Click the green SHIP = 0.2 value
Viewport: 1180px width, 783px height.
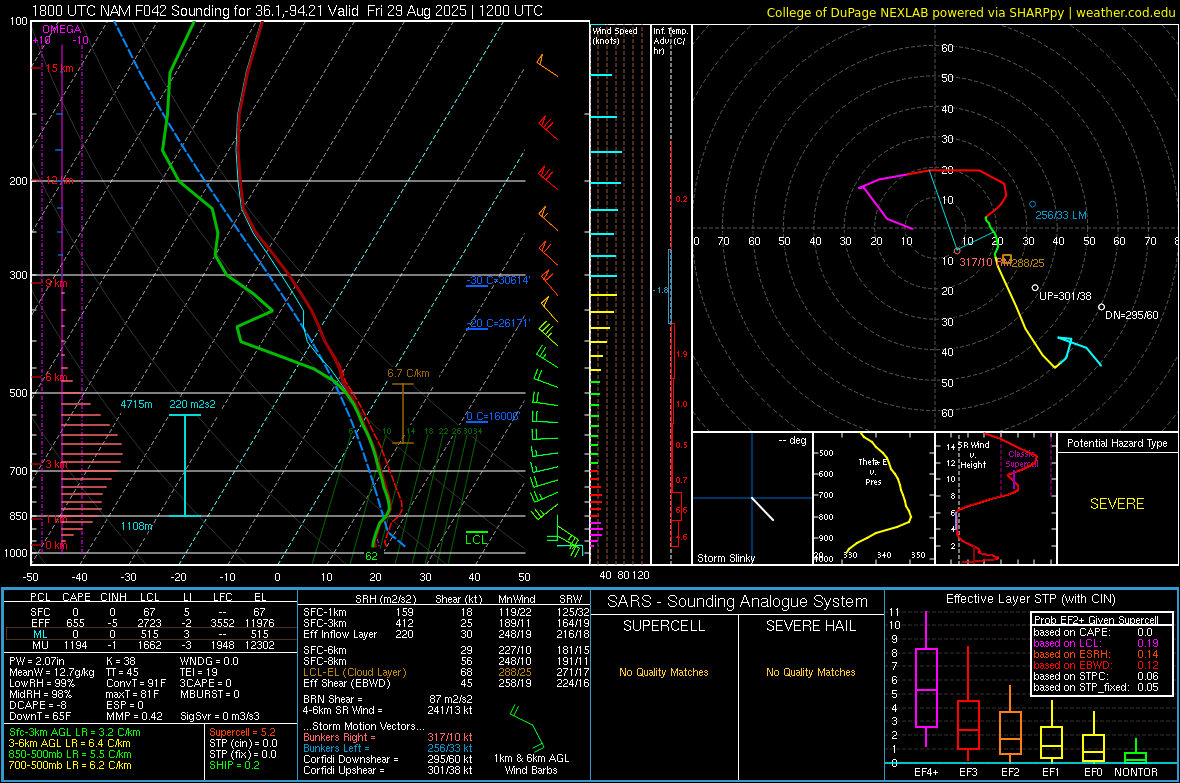(234, 766)
